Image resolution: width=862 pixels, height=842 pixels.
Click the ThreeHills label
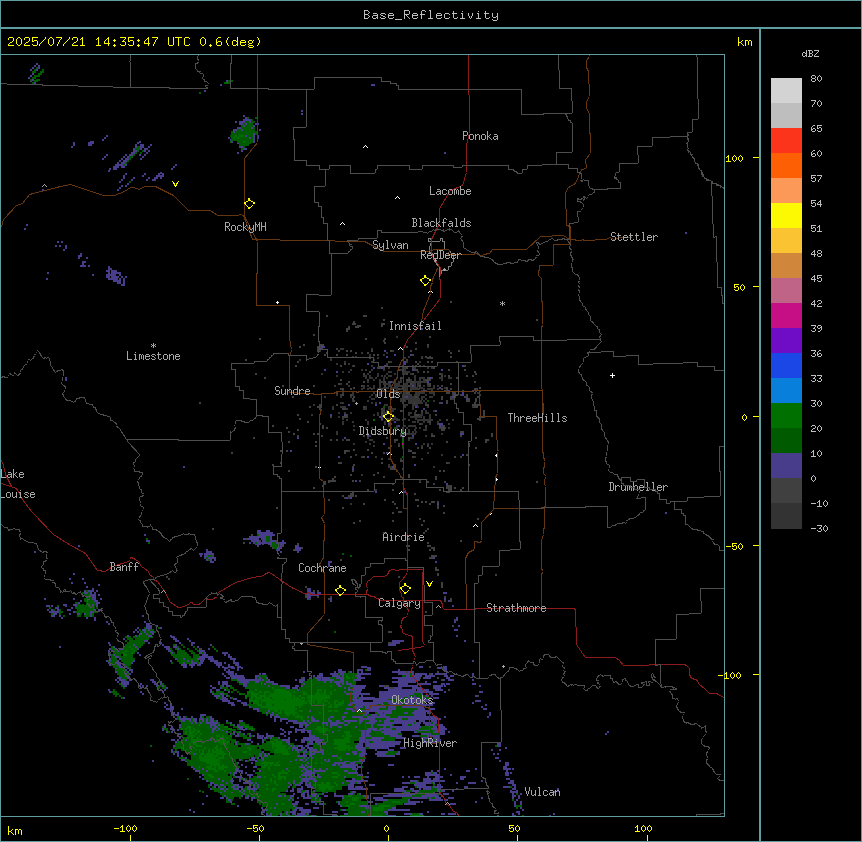pos(537,418)
